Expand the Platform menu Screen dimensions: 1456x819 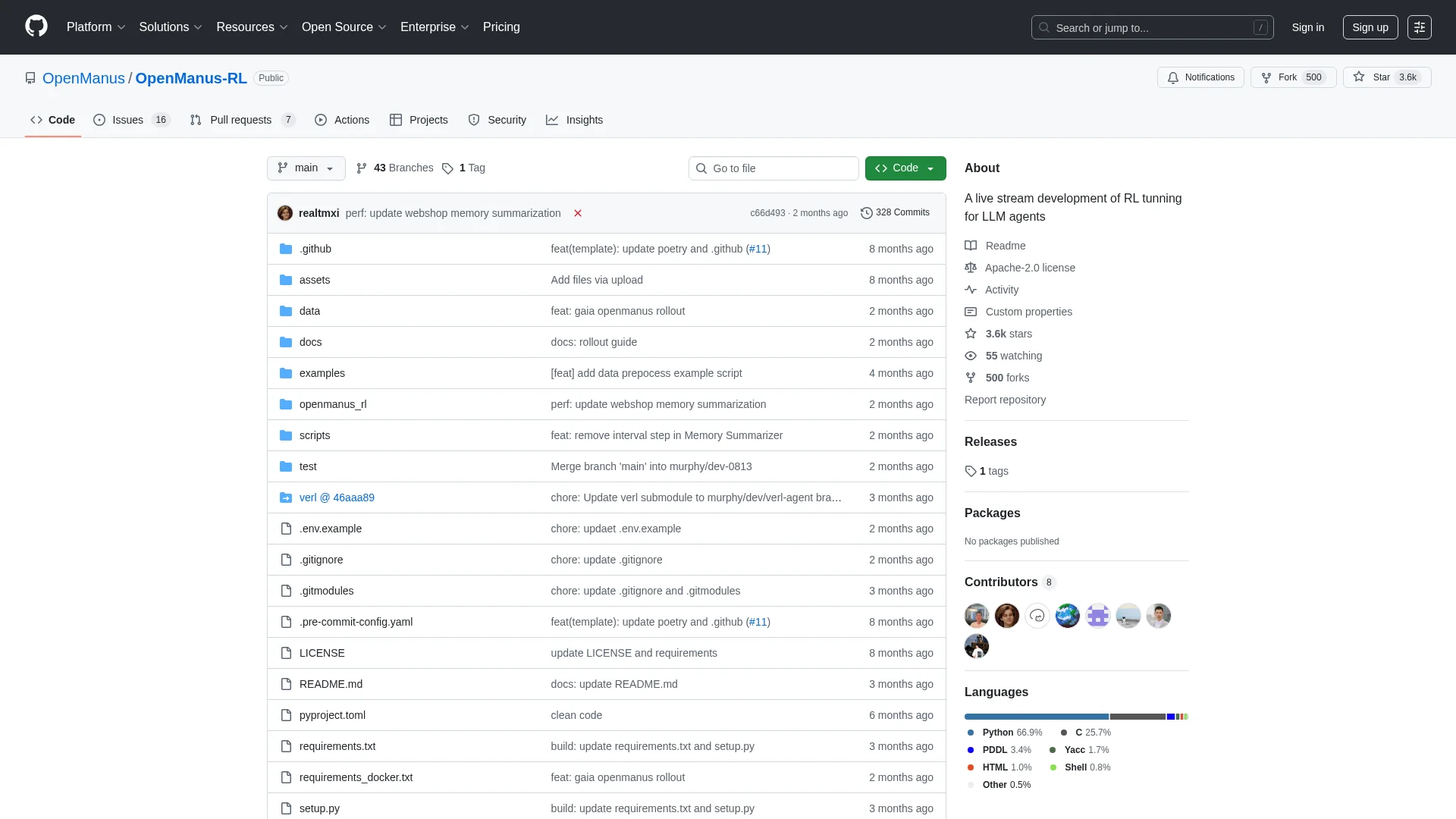click(96, 27)
